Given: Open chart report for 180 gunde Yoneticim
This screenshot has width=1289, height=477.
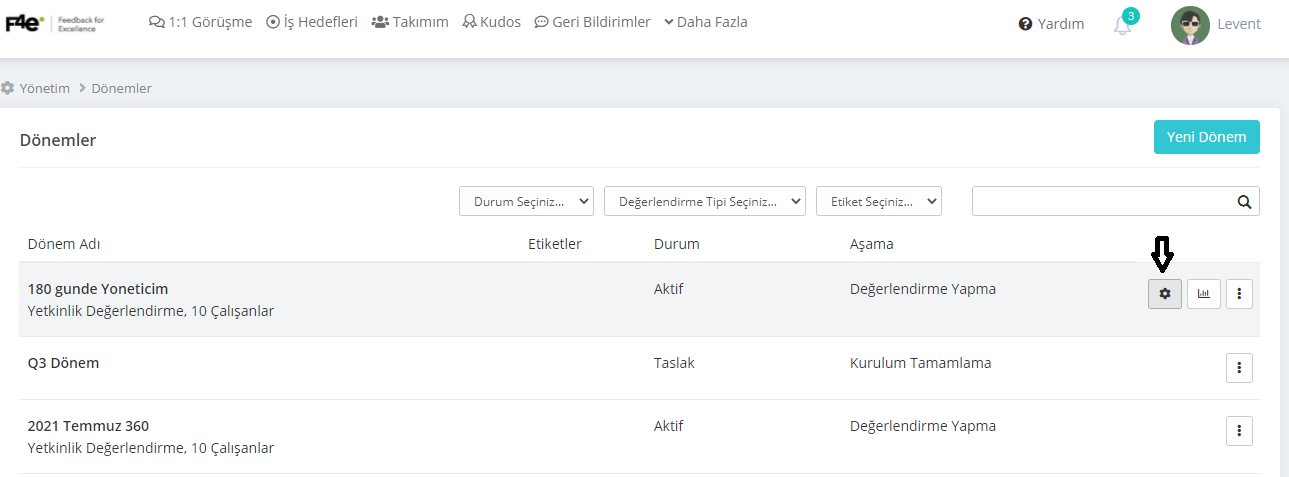Looking at the screenshot, I should coord(1204,294).
